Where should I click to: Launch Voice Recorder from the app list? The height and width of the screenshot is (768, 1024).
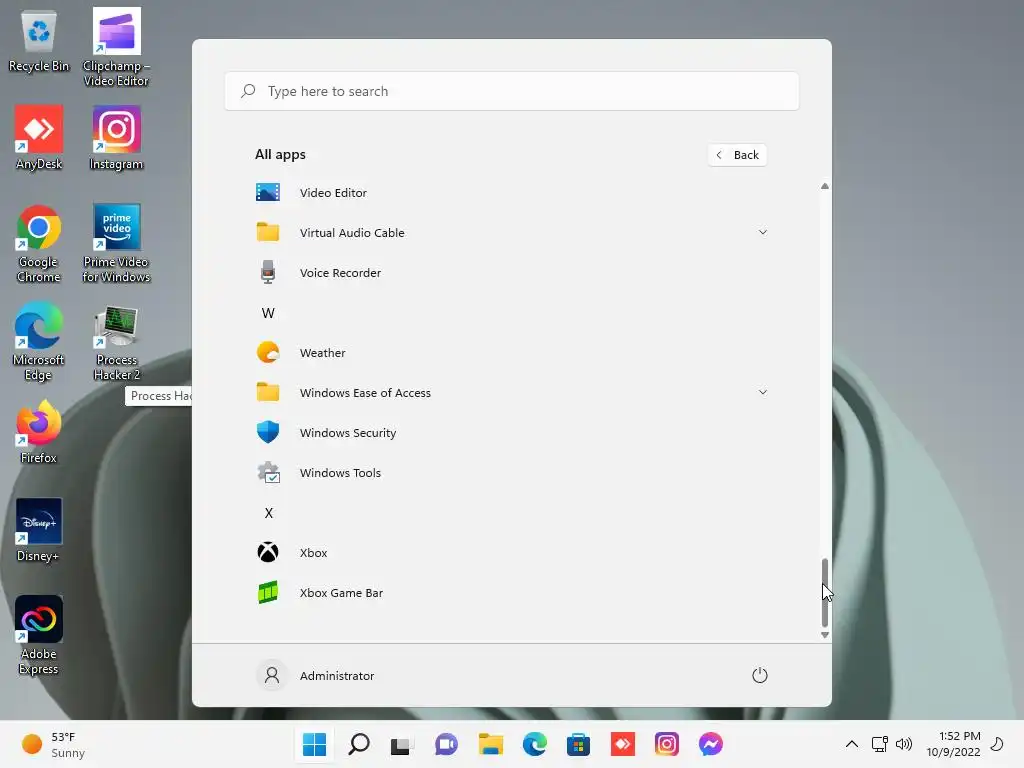coord(511,273)
